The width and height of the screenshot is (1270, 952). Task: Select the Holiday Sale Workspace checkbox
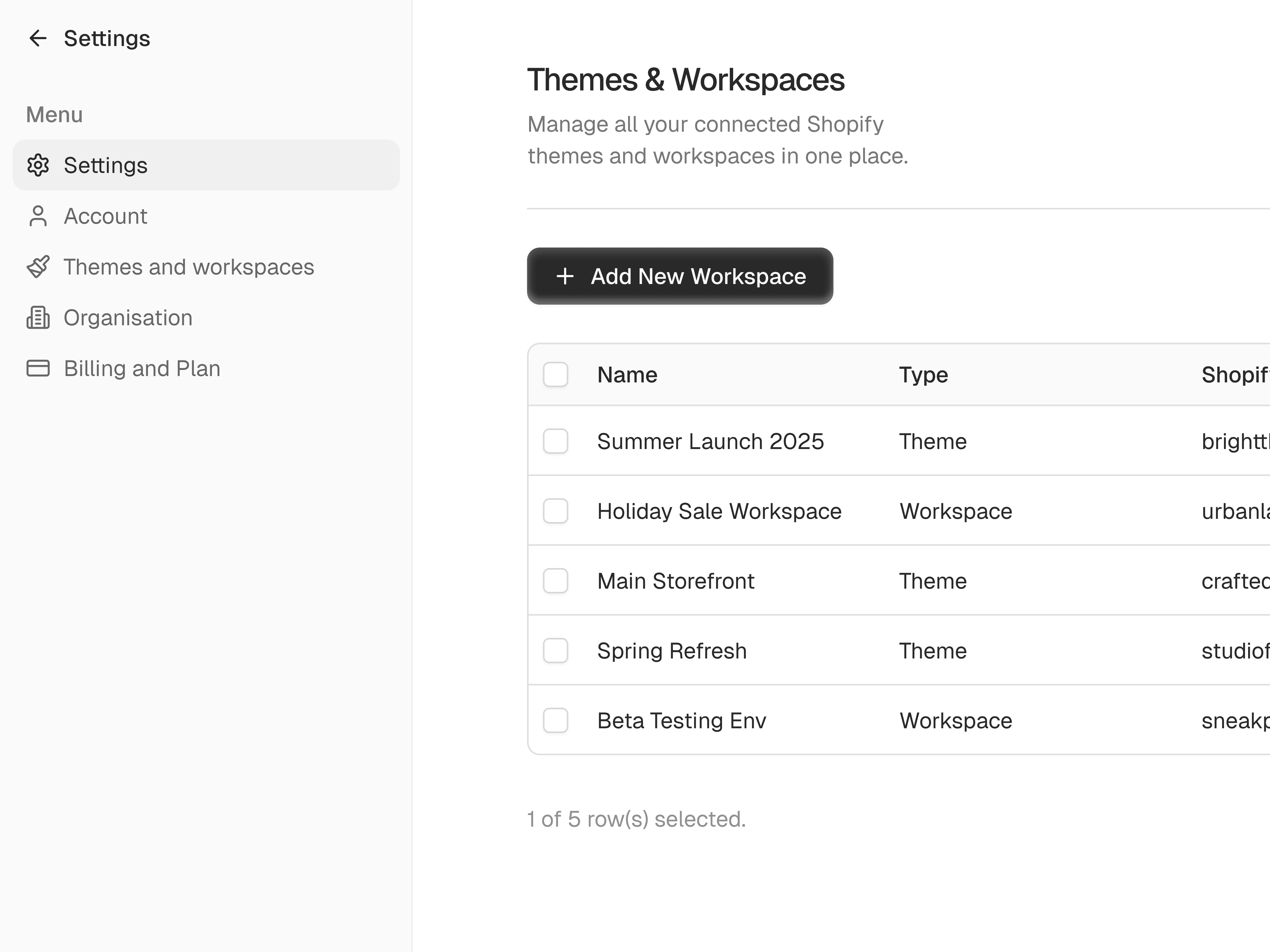(x=555, y=511)
